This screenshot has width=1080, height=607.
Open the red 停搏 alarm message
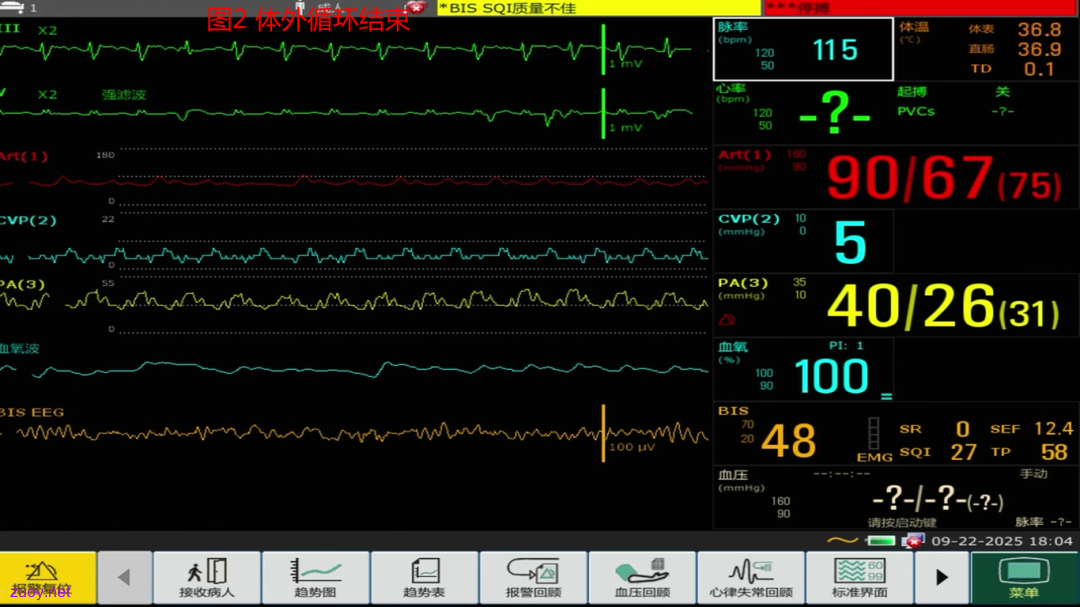[921, 8]
